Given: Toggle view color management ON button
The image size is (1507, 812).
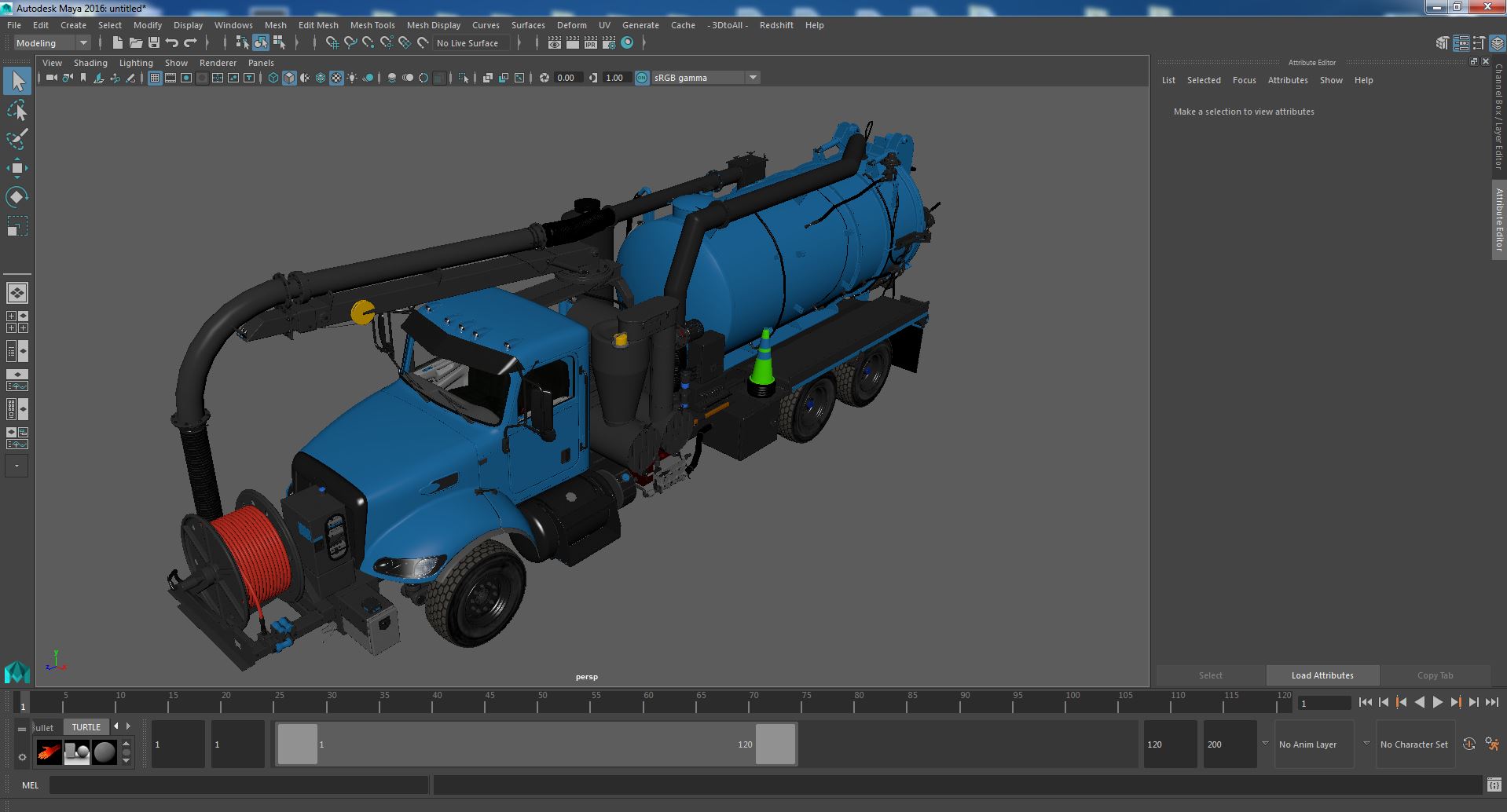Looking at the screenshot, I should click(x=642, y=78).
